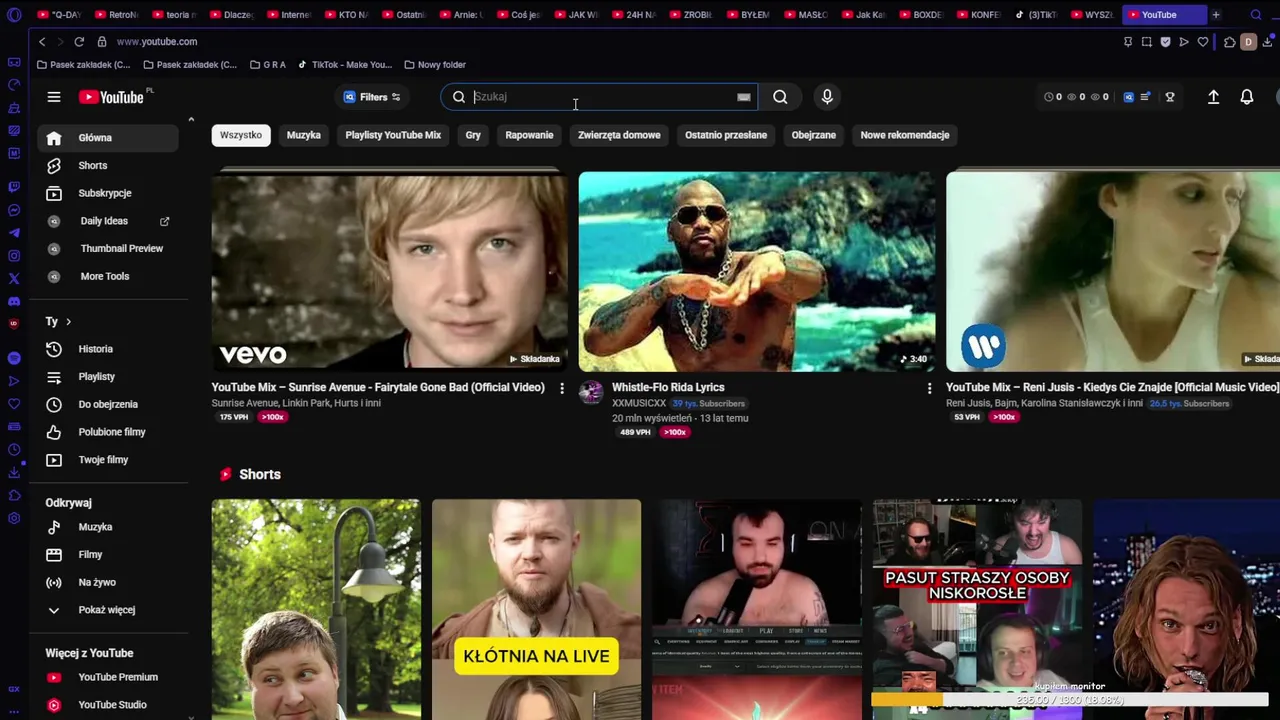Click the tab search magnifier icon

pos(1256,15)
